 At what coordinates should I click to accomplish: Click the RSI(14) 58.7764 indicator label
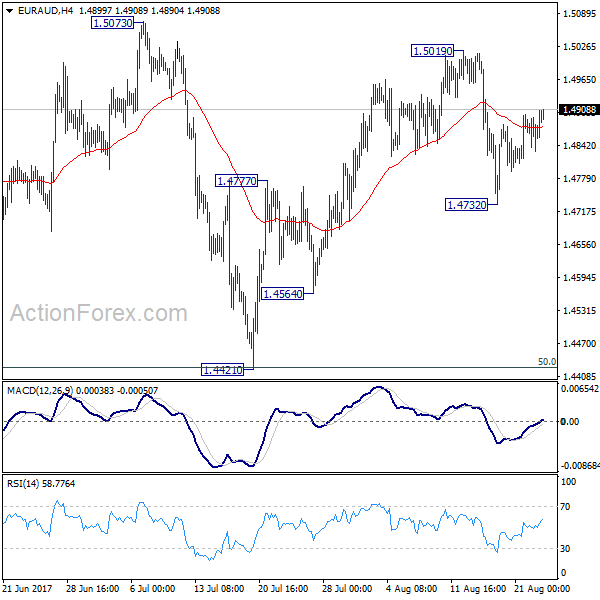[x=41, y=484]
